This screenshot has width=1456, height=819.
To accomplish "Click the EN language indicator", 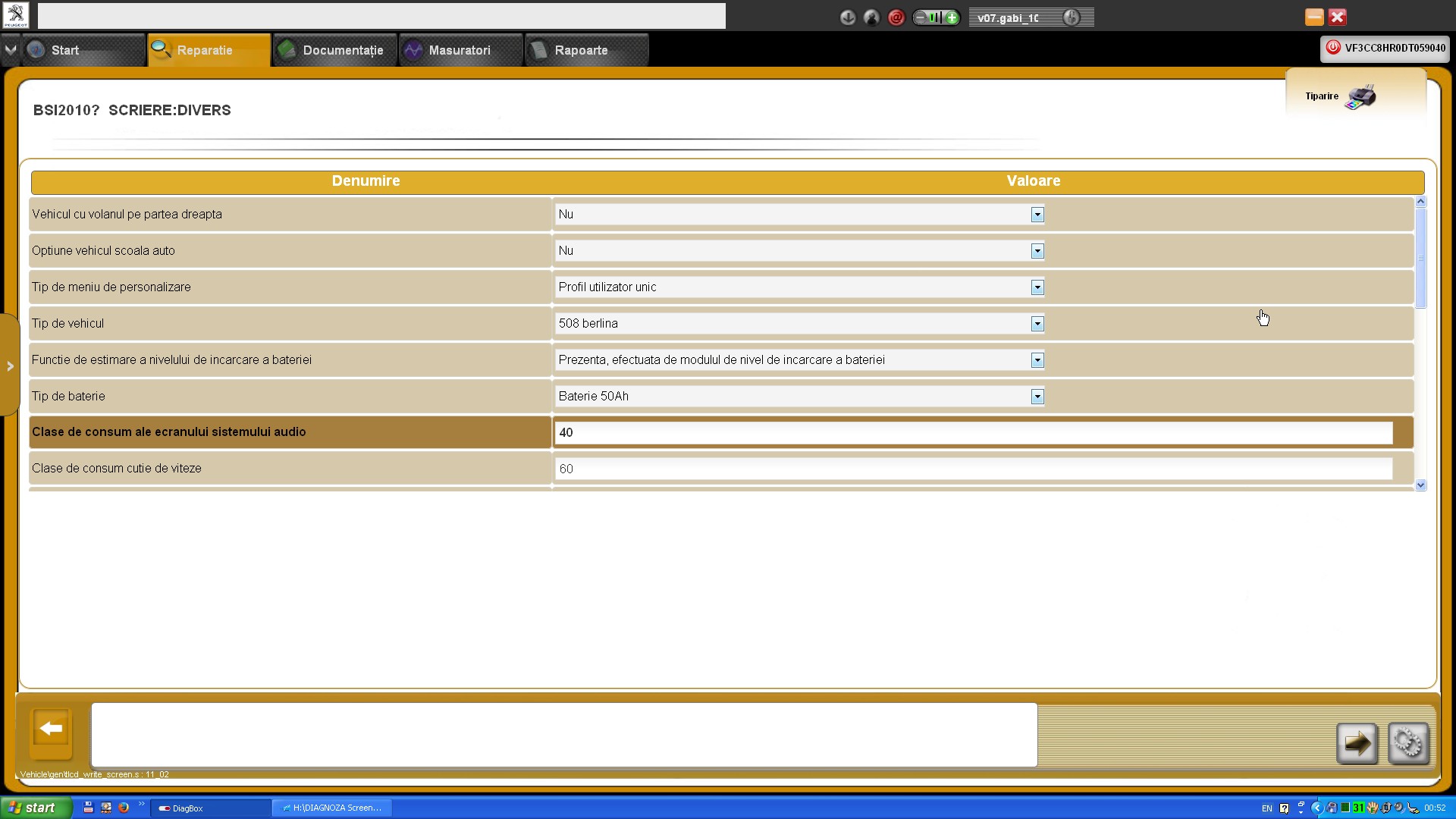I will (1266, 808).
